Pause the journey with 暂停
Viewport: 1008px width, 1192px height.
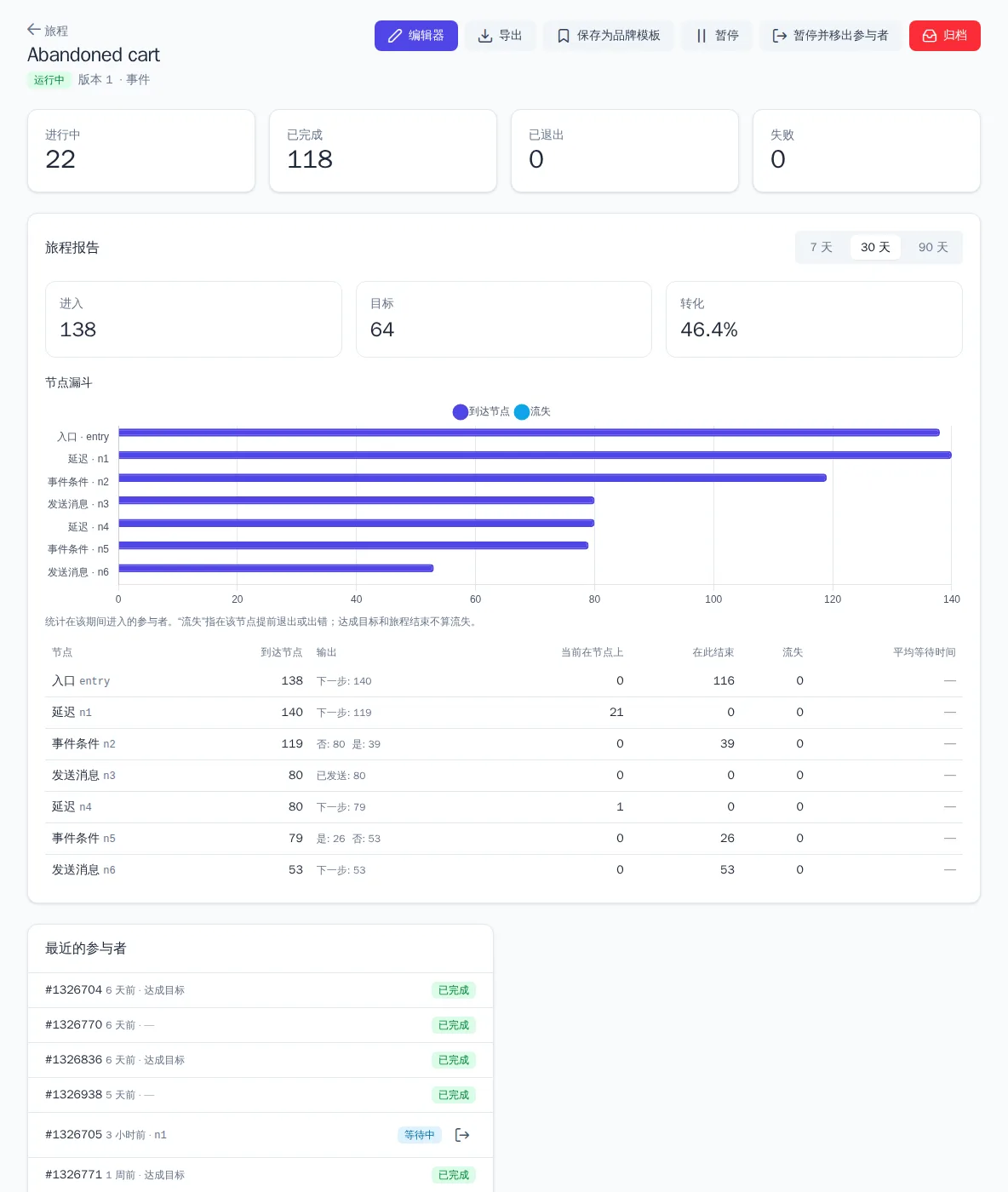tap(717, 36)
